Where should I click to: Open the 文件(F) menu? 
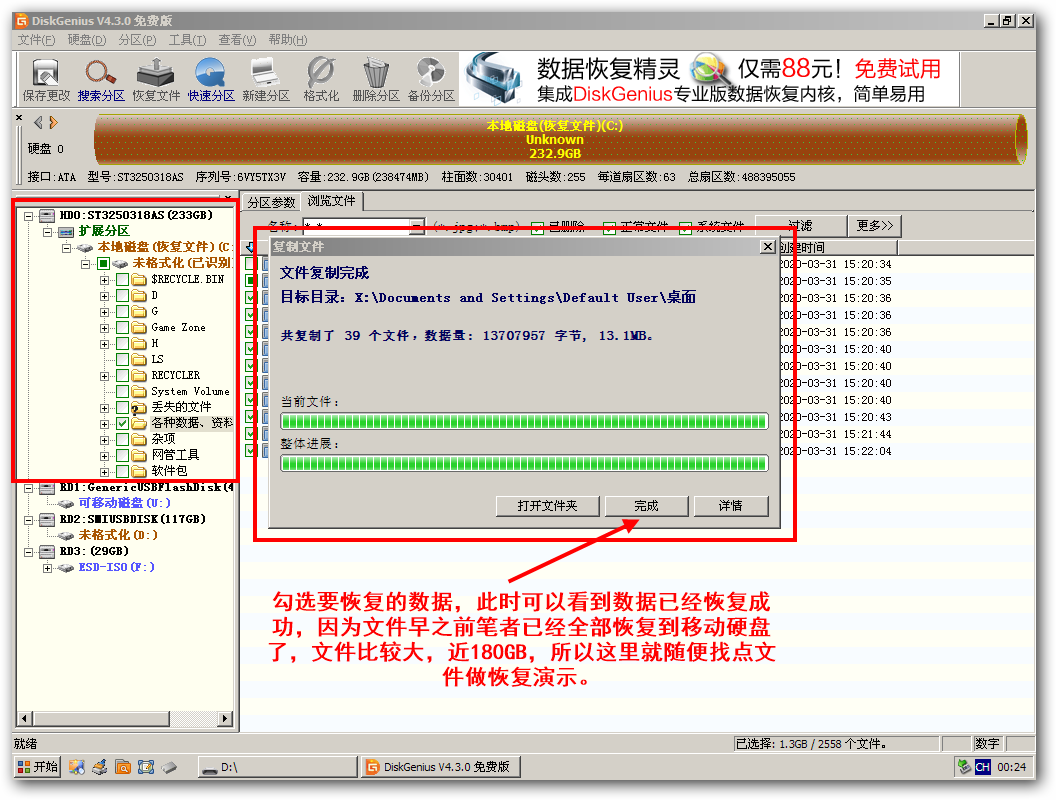tap(36, 40)
